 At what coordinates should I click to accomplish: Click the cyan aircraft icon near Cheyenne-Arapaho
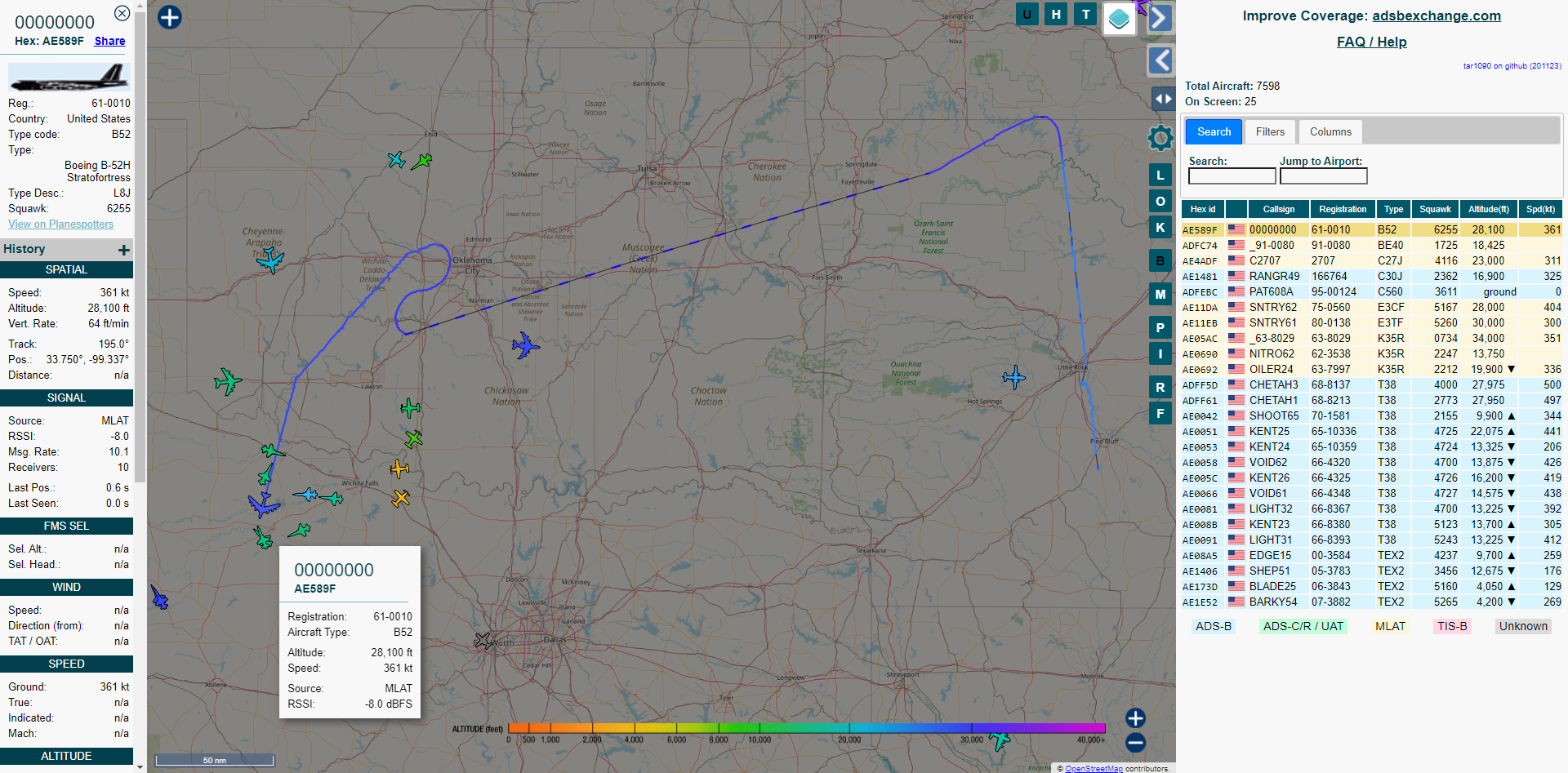click(x=269, y=260)
